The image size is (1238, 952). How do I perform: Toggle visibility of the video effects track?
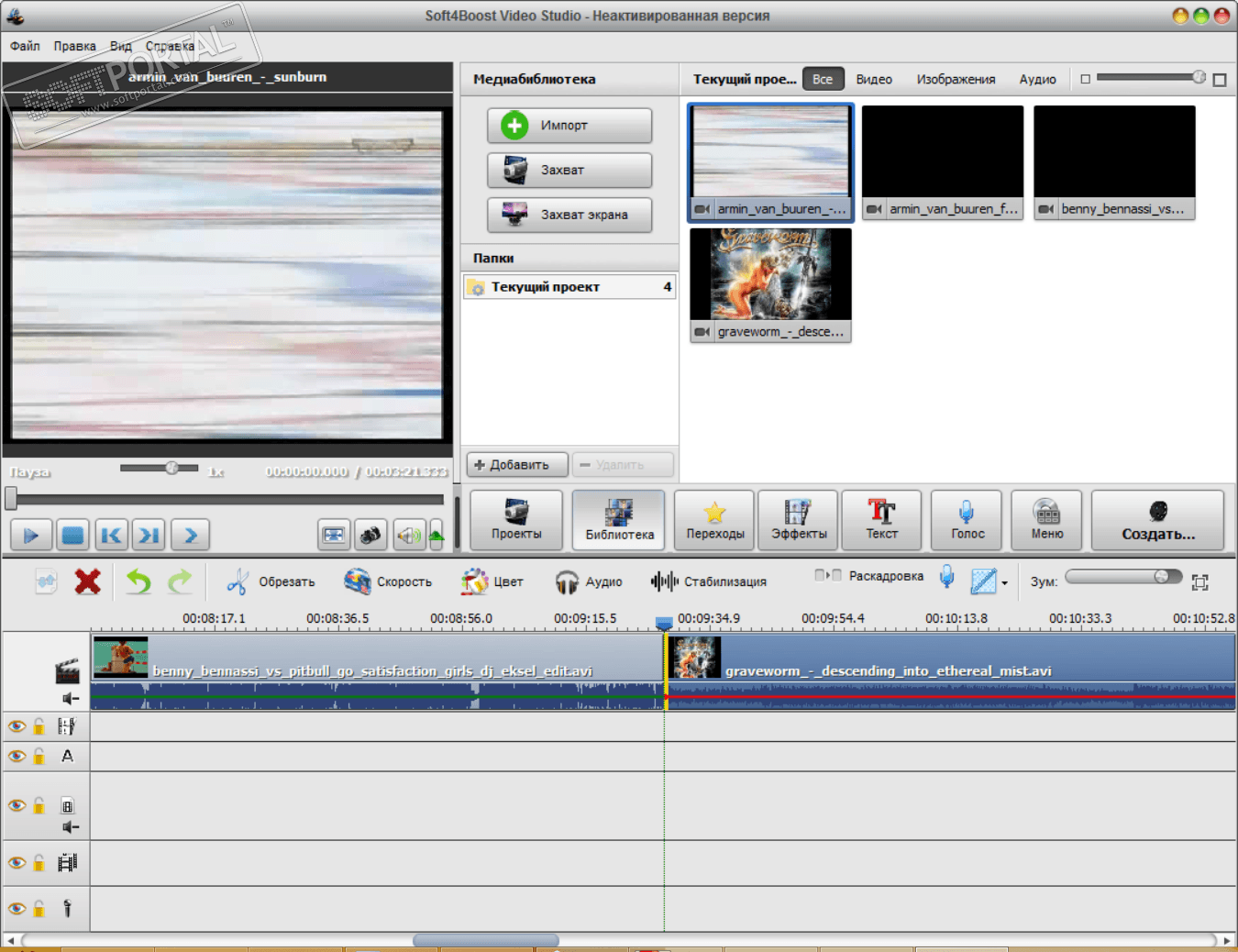coord(17,726)
